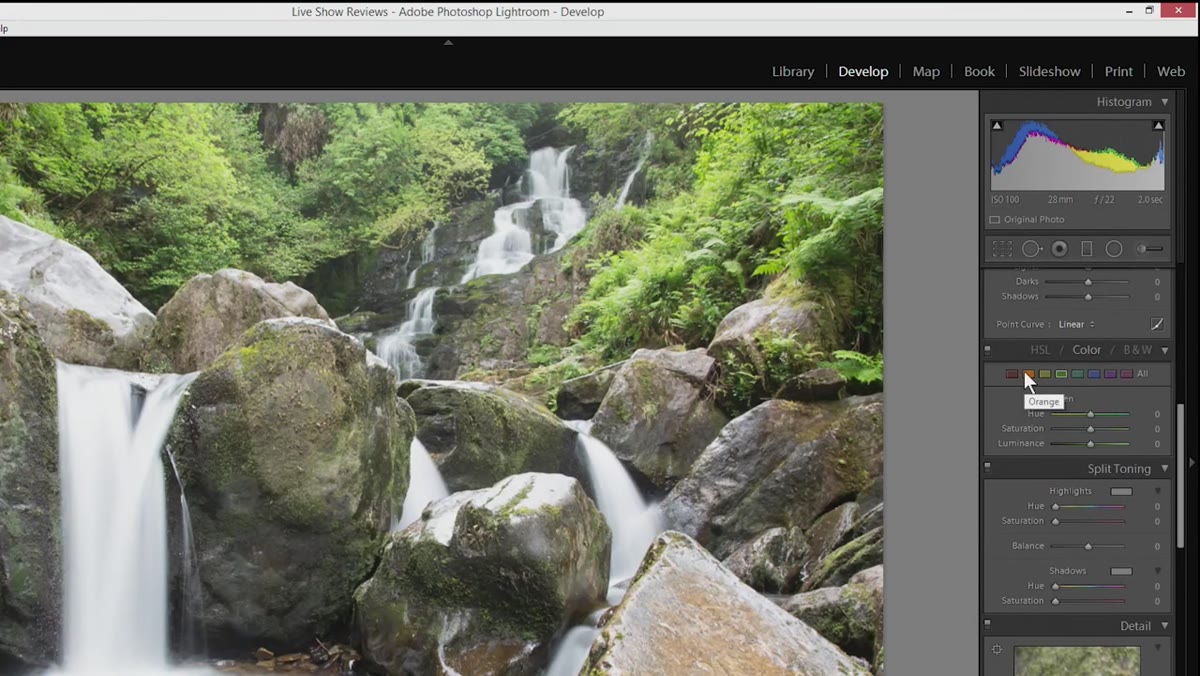Toggle shadow clipping indicator in histogram
Viewport: 1200px width, 676px height.
click(x=997, y=125)
